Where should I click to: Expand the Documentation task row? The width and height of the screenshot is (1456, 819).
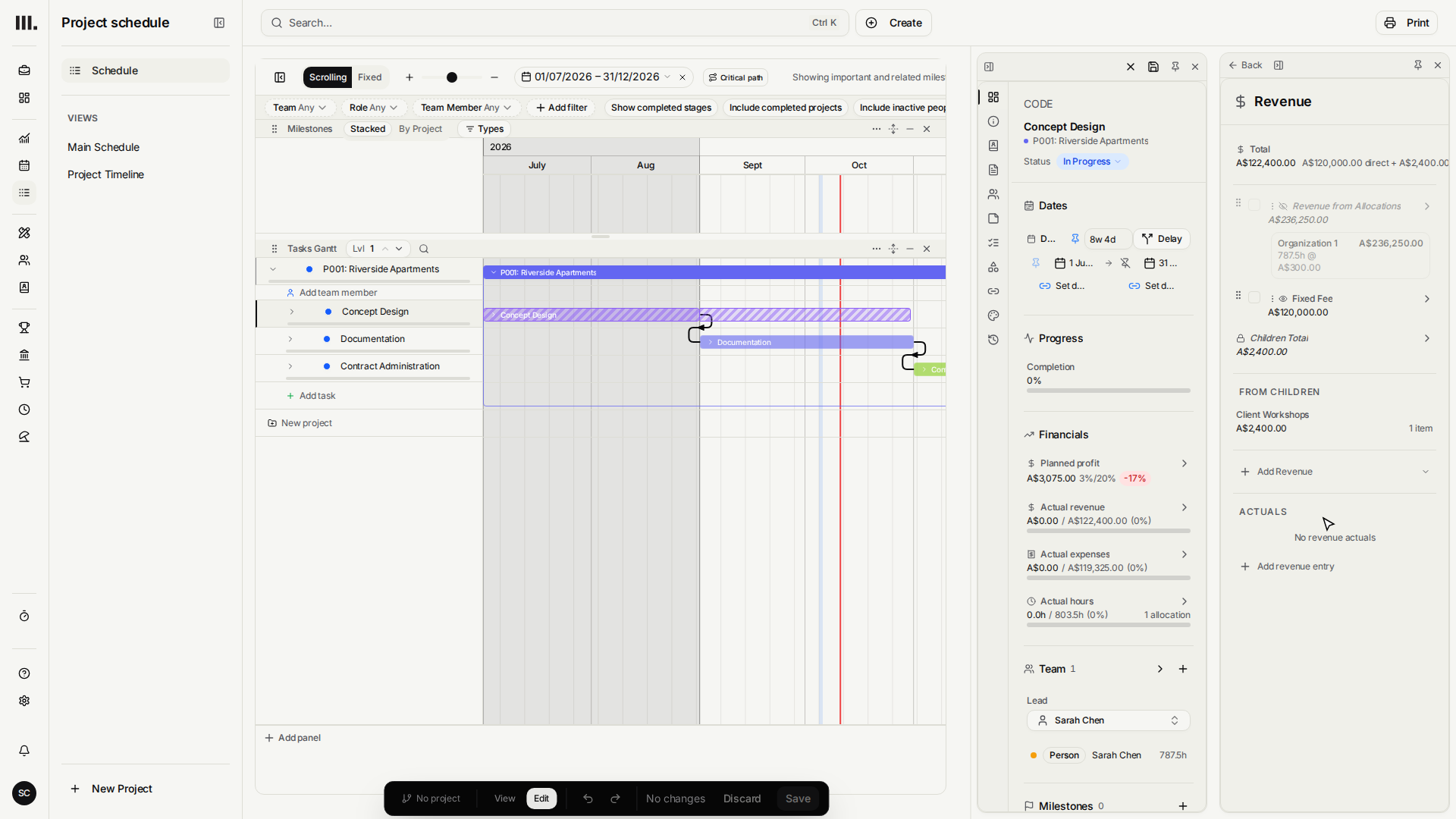[x=290, y=339]
